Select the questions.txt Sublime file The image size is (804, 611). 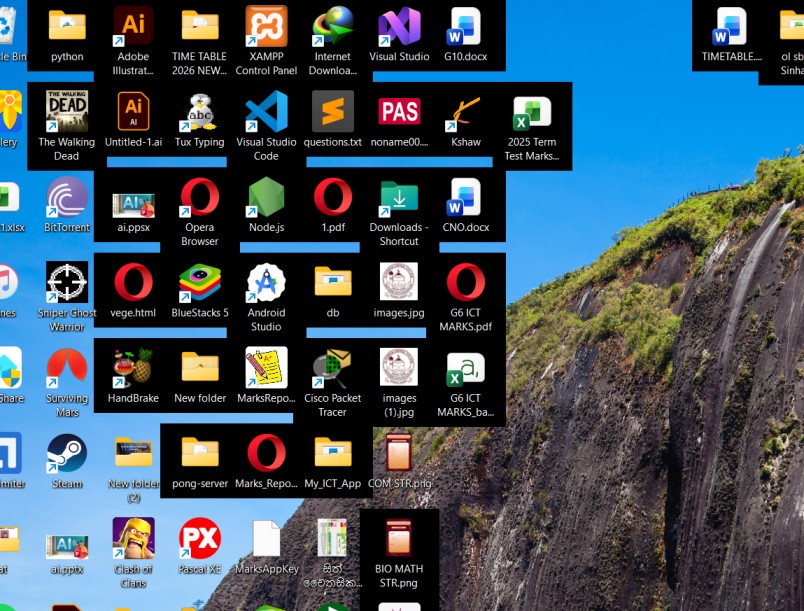(x=332, y=111)
